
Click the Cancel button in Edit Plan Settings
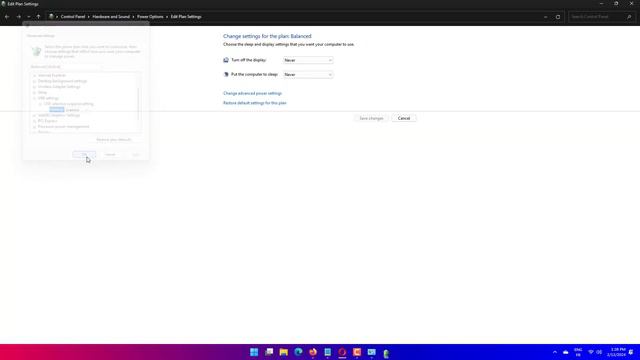[404, 118]
